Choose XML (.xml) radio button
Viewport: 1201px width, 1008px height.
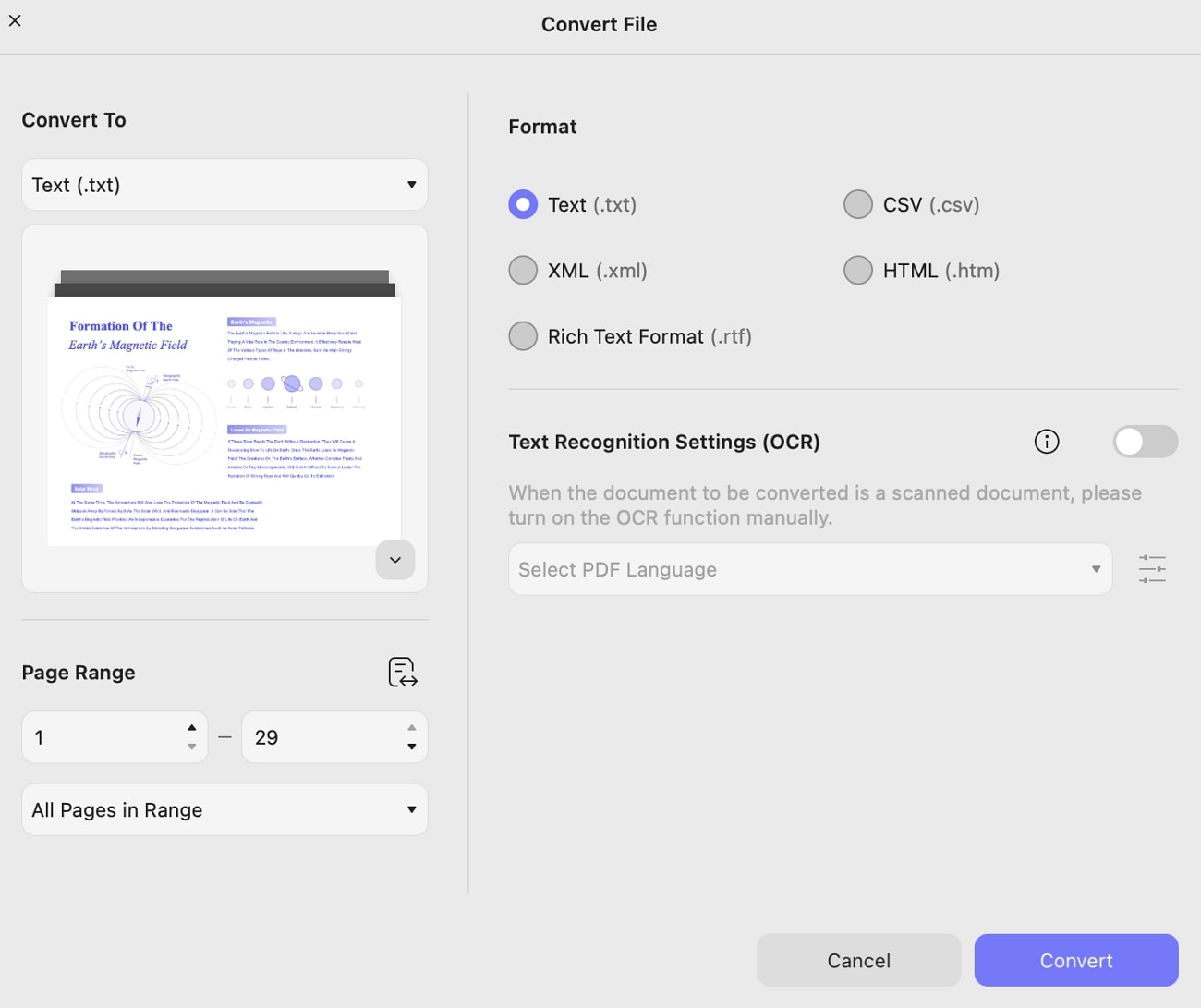coord(523,271)
